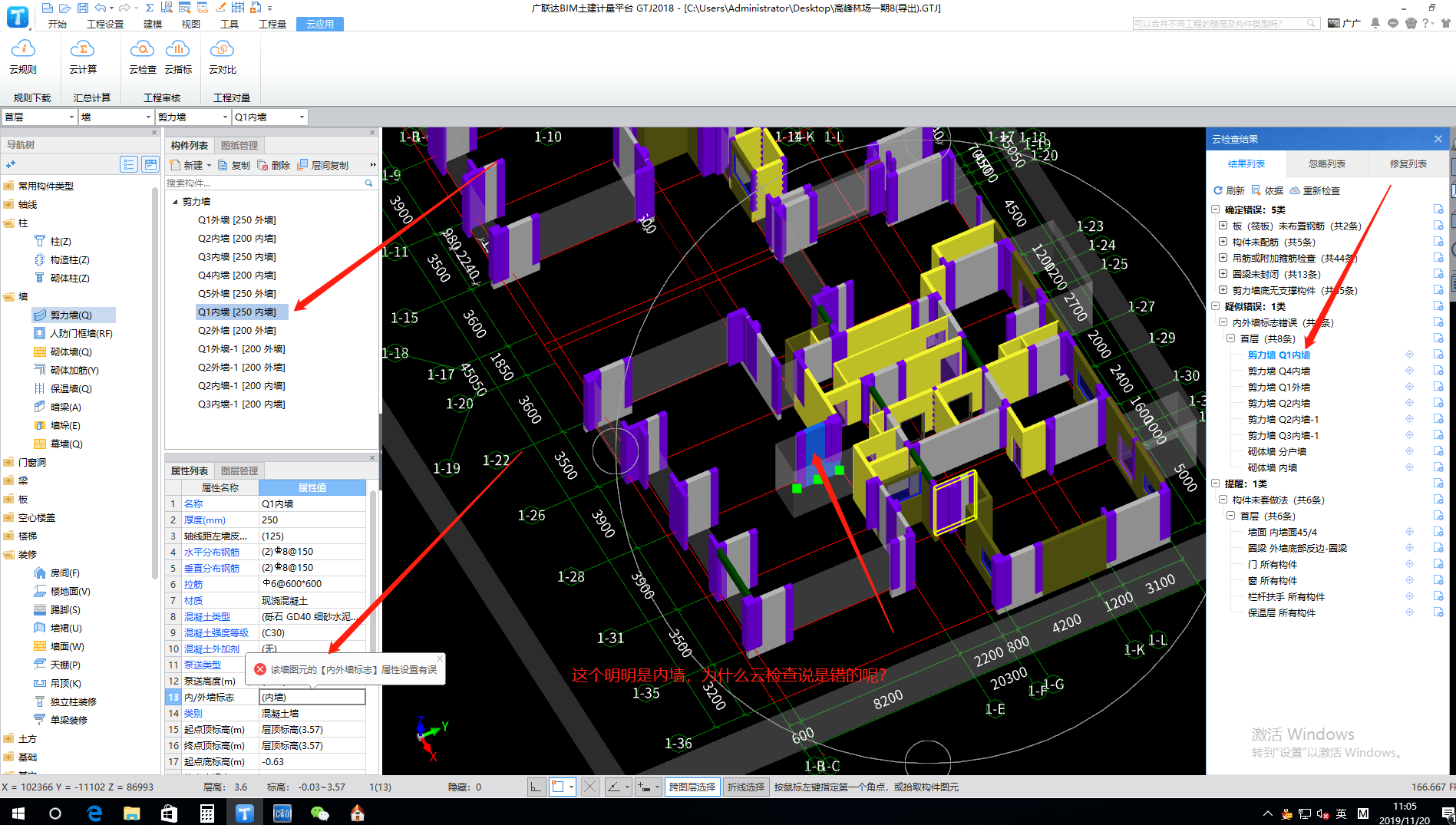Expand 圈梁未封闭 results node
The height and width of the screenshot is (825, 1456).
pyautogui.click(x=1223, y=274)
